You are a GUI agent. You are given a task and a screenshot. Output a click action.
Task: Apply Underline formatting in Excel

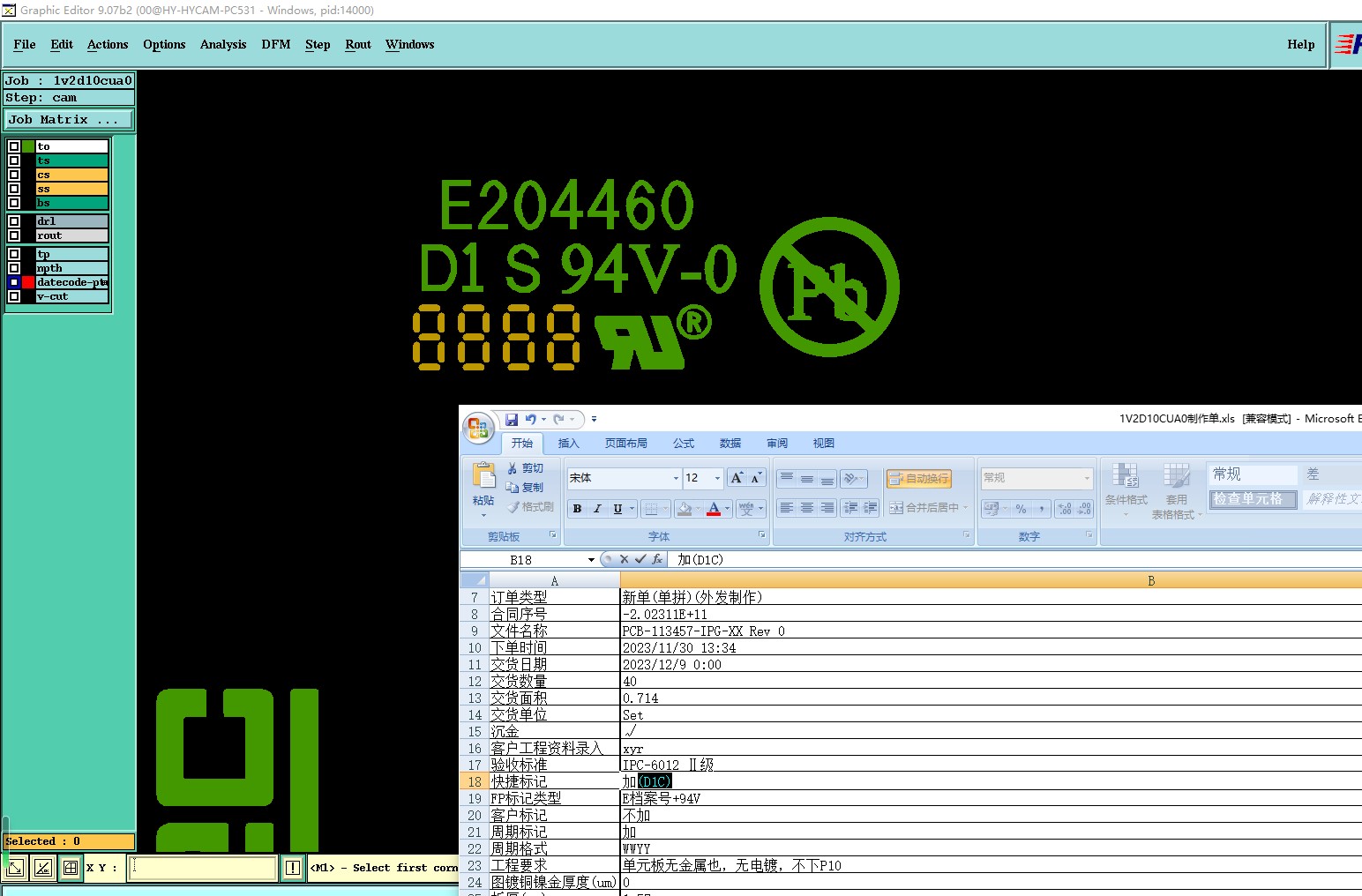coord(617,509)
